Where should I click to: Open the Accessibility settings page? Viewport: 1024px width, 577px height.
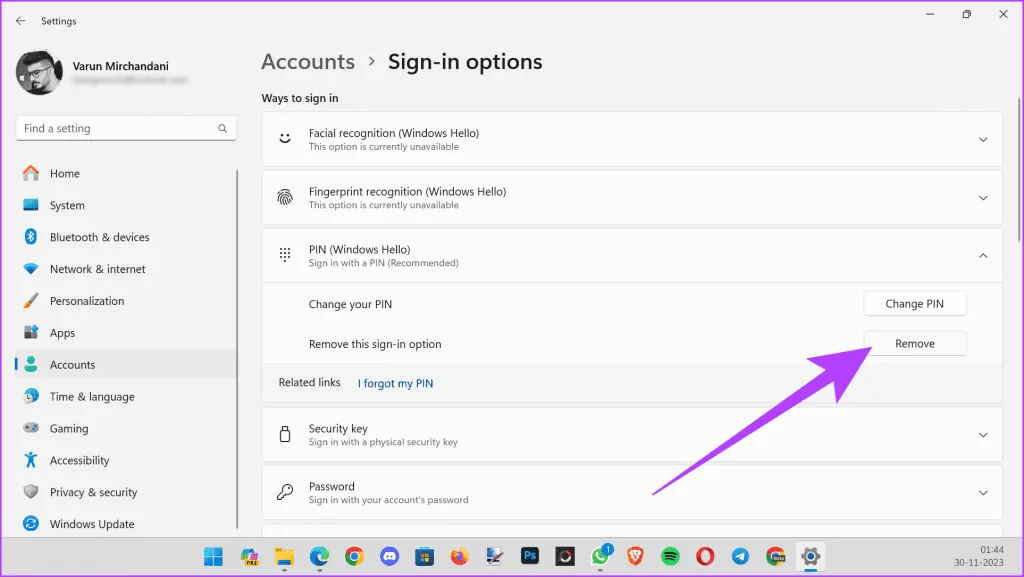tap(79, 460)
